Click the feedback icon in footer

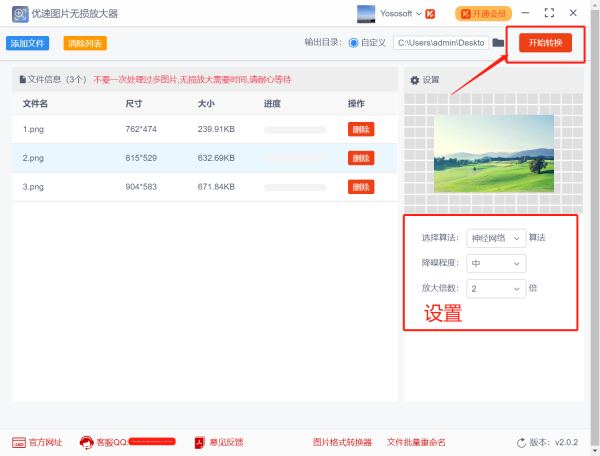(199, 442)
